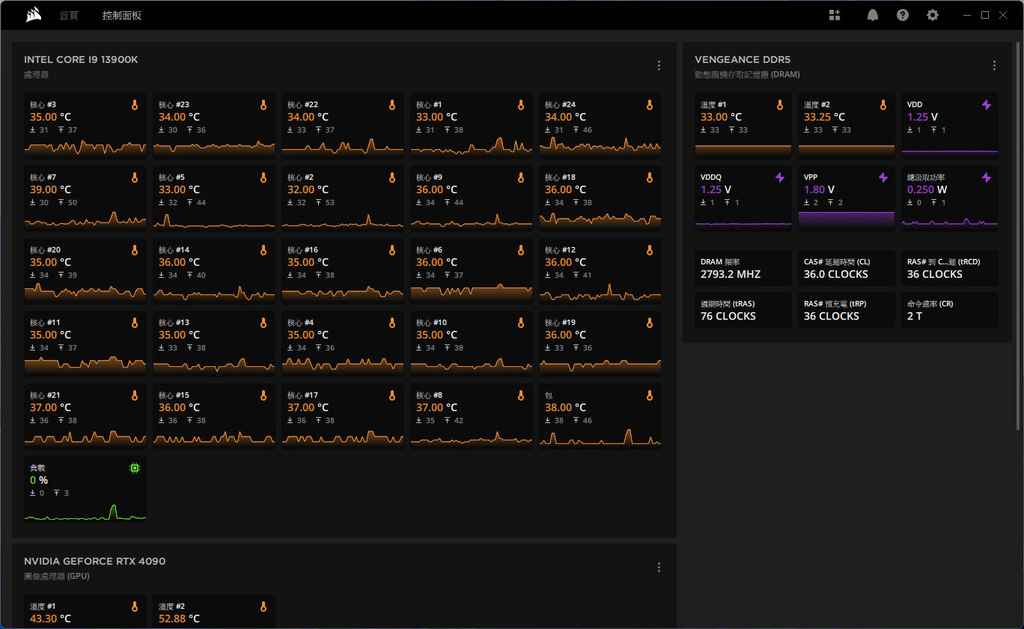The height and width of the screenshot is (629, 1024).
Task: Click the lightning icon on the VPP card
Action: point(882,177)
